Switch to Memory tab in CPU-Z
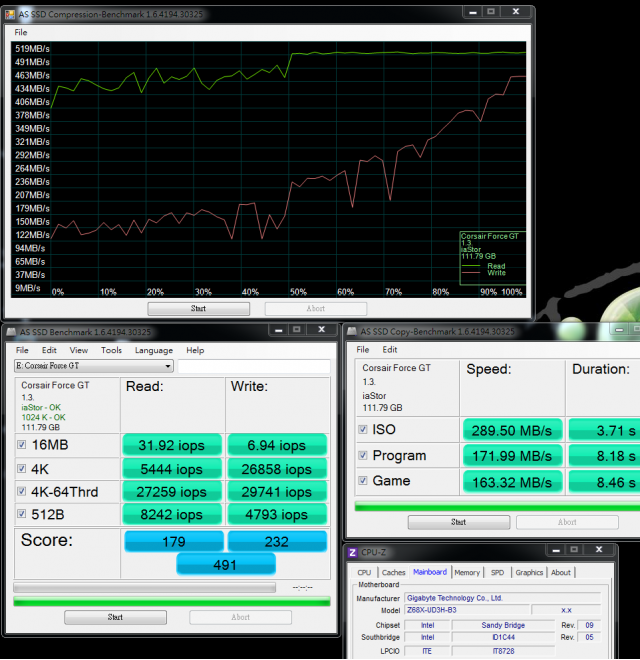The height and width of the screenshot is (660, 640). click(x=467, y=572)
